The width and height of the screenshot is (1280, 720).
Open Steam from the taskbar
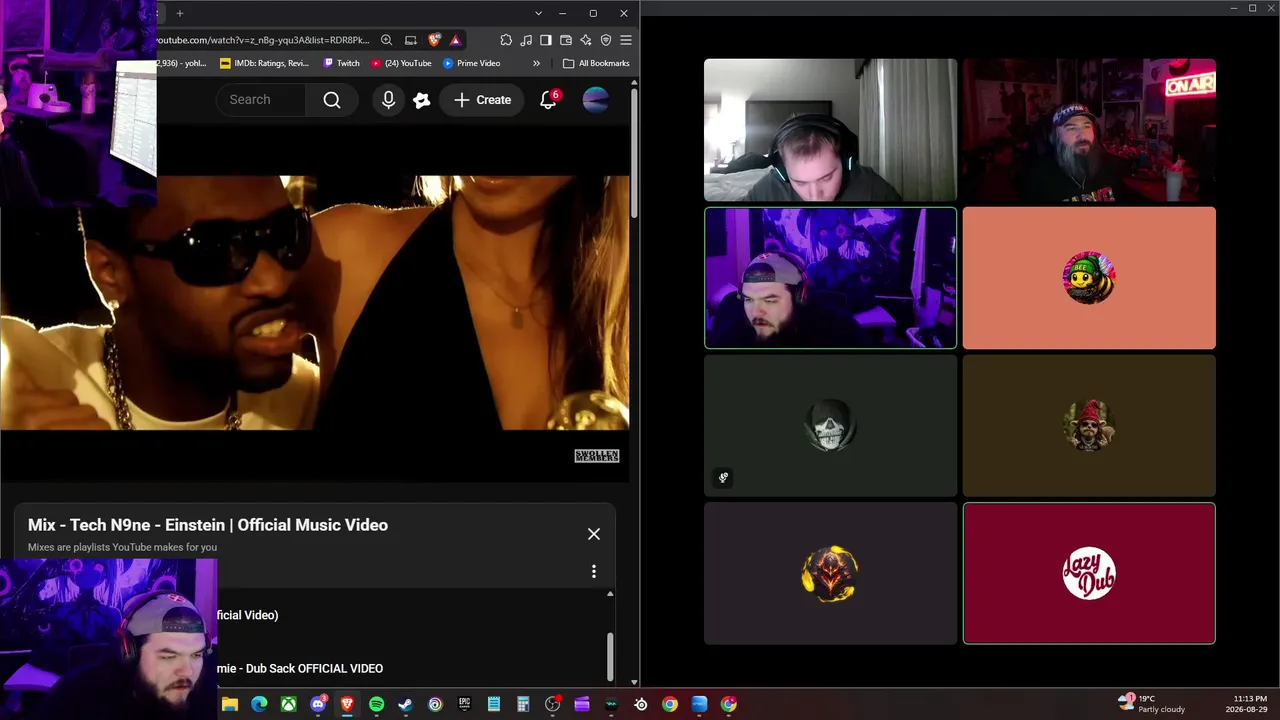click(405, 704)
